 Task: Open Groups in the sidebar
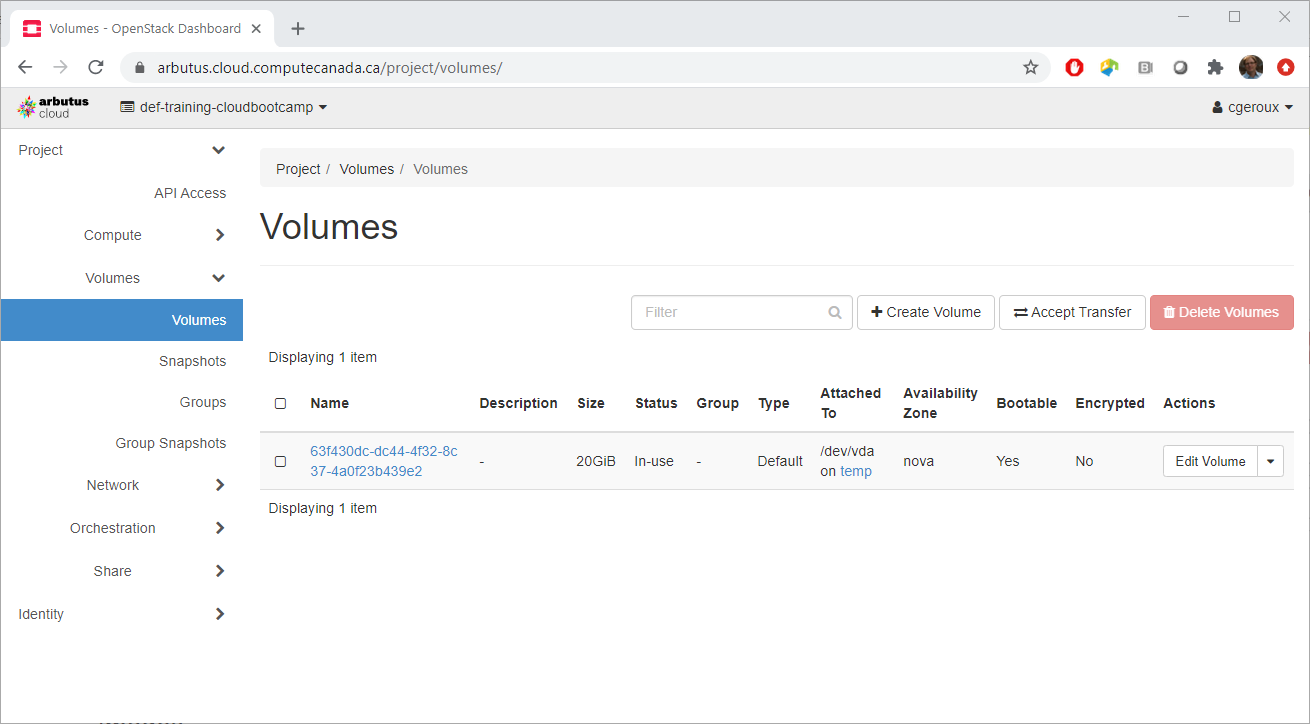(x=203, y=402)
